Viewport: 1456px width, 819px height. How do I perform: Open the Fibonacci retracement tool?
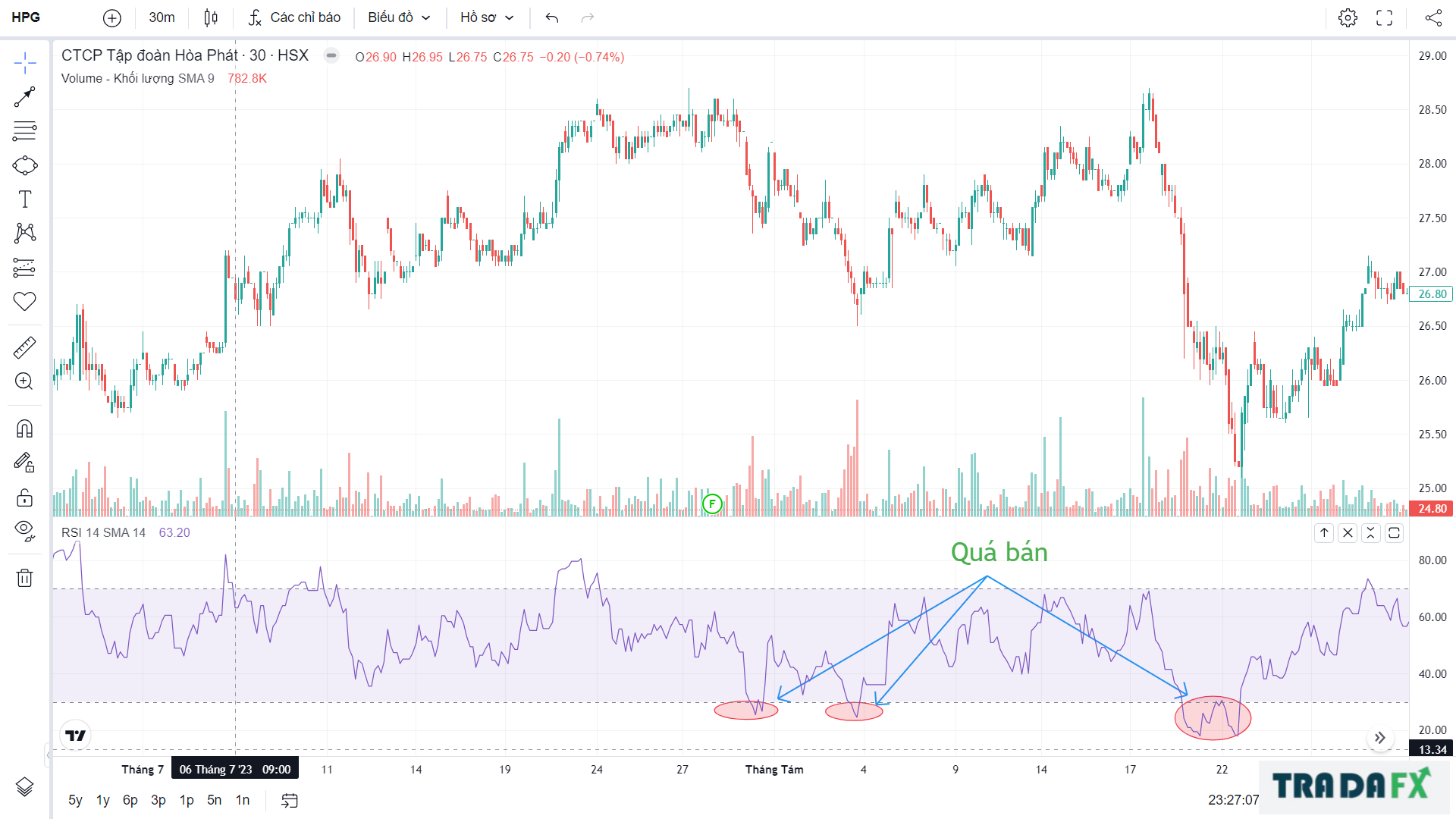pyautogui.click(x=25, y=131)
